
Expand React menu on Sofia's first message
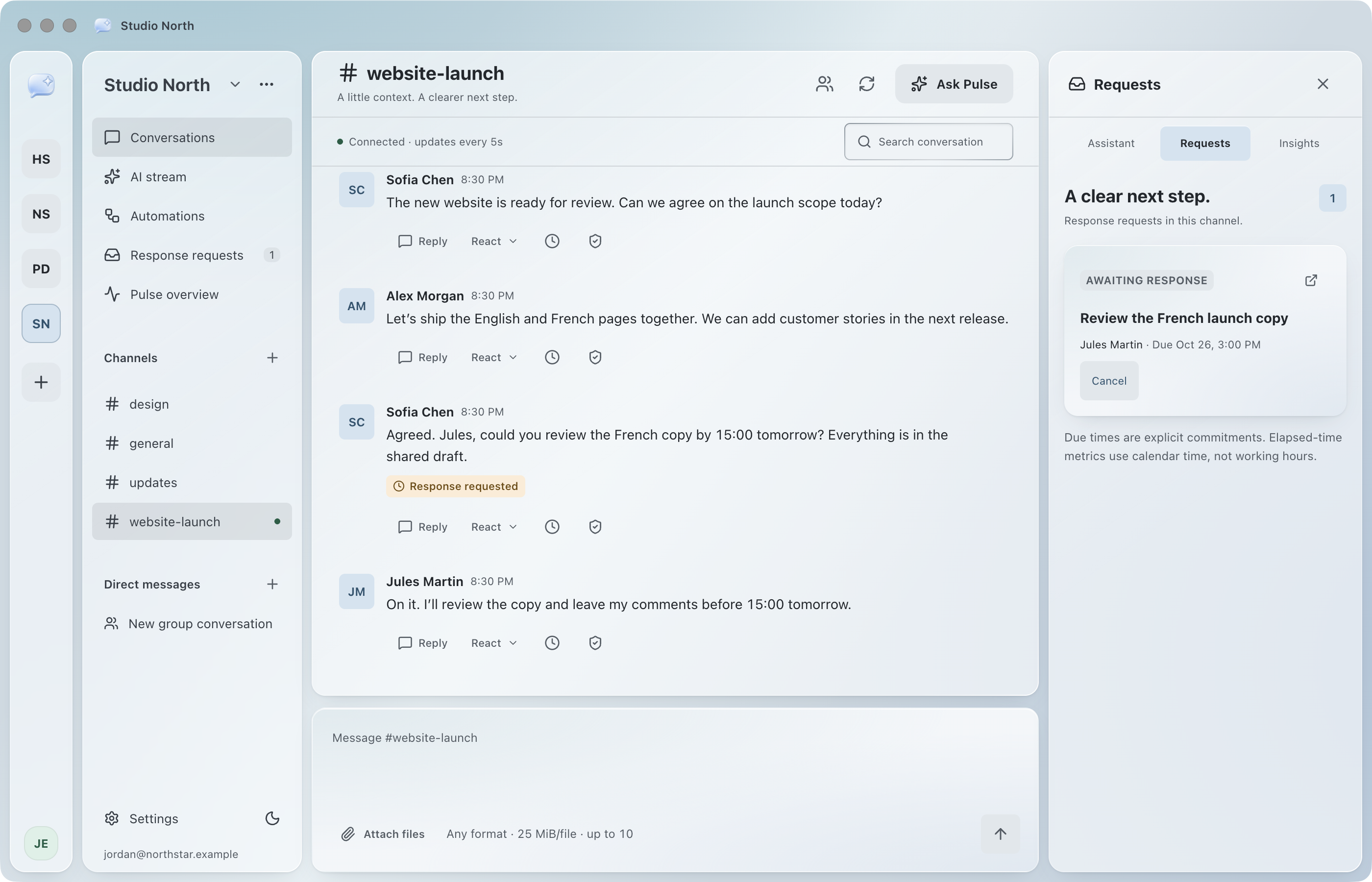coord(493,241)
